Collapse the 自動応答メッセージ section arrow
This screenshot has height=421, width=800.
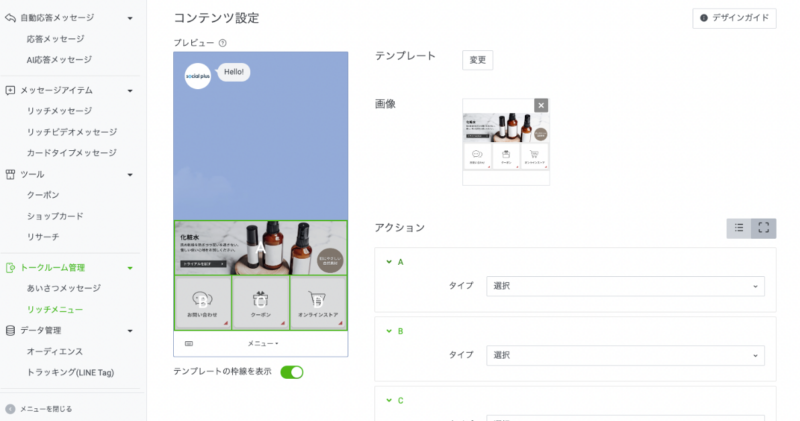click(130, 18)
